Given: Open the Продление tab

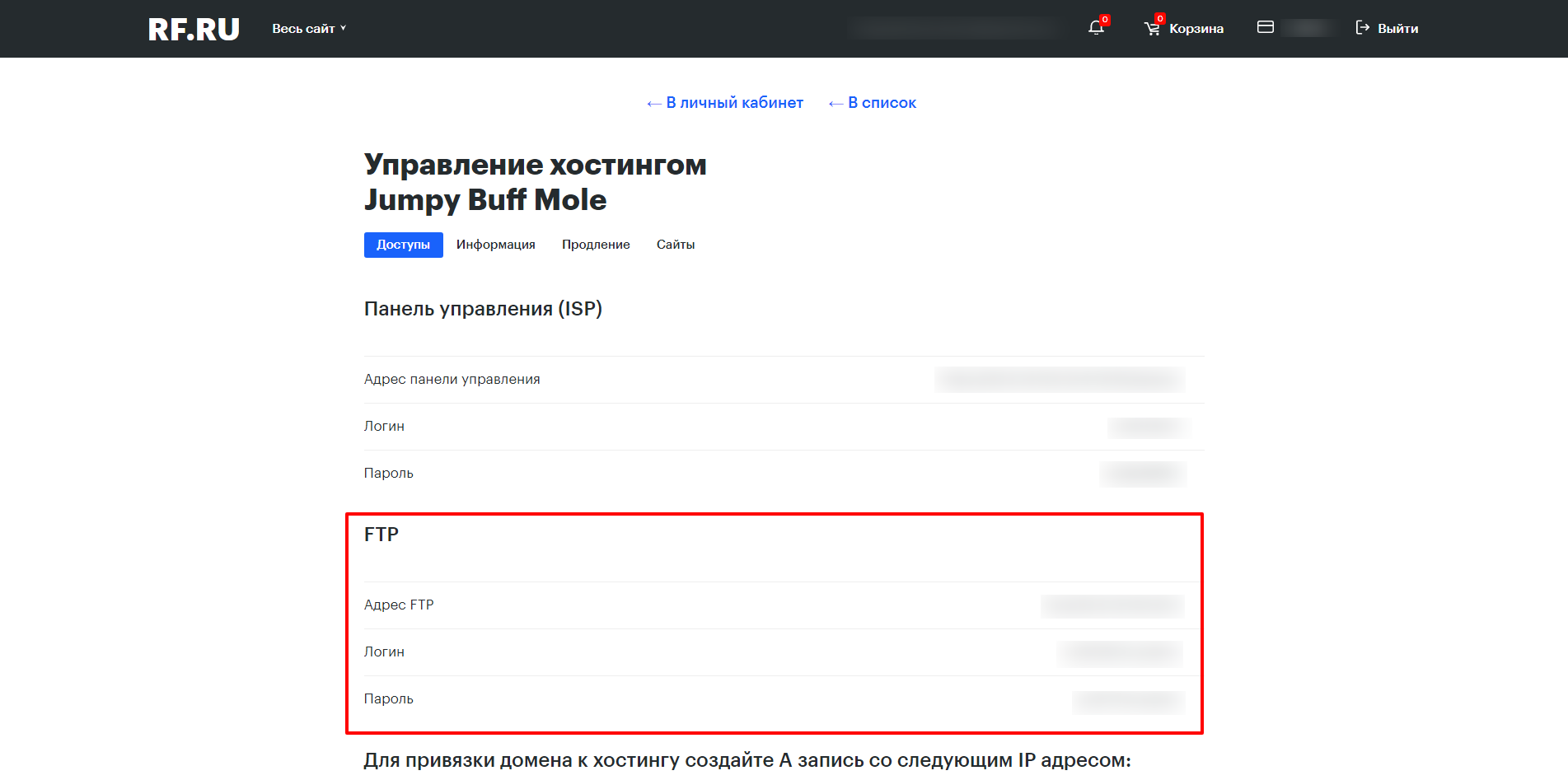Looking at the screenshot, I should (x=596, y=245).
